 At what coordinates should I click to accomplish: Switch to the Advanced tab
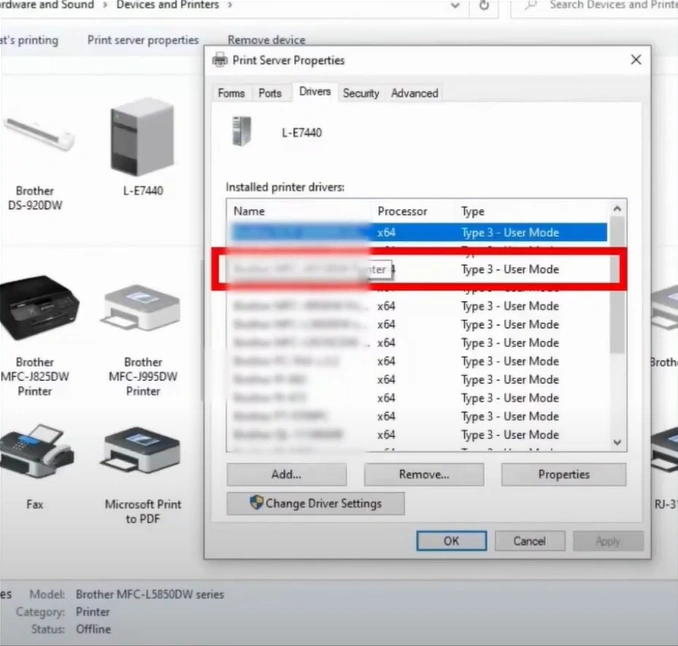pyautogui.click(x=414, y=93)
